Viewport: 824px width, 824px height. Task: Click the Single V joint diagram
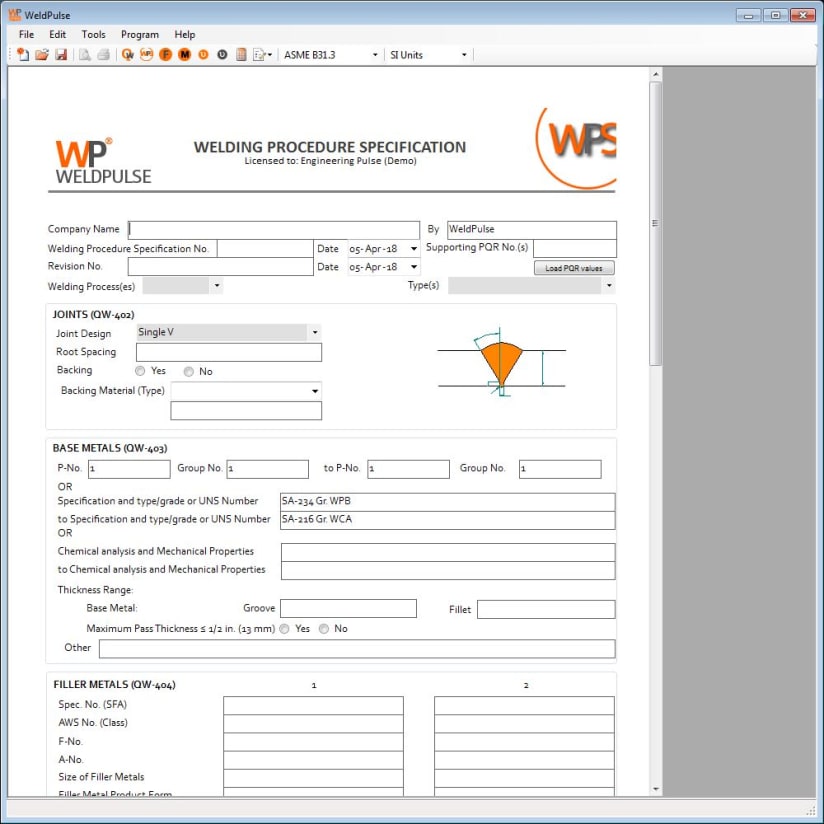(x=501, y=363)
